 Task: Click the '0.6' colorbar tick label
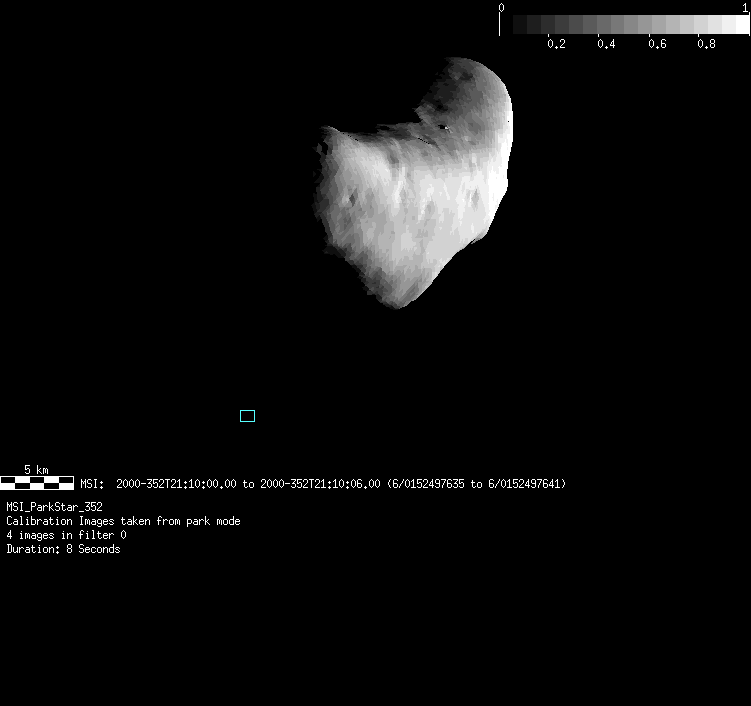657,44
